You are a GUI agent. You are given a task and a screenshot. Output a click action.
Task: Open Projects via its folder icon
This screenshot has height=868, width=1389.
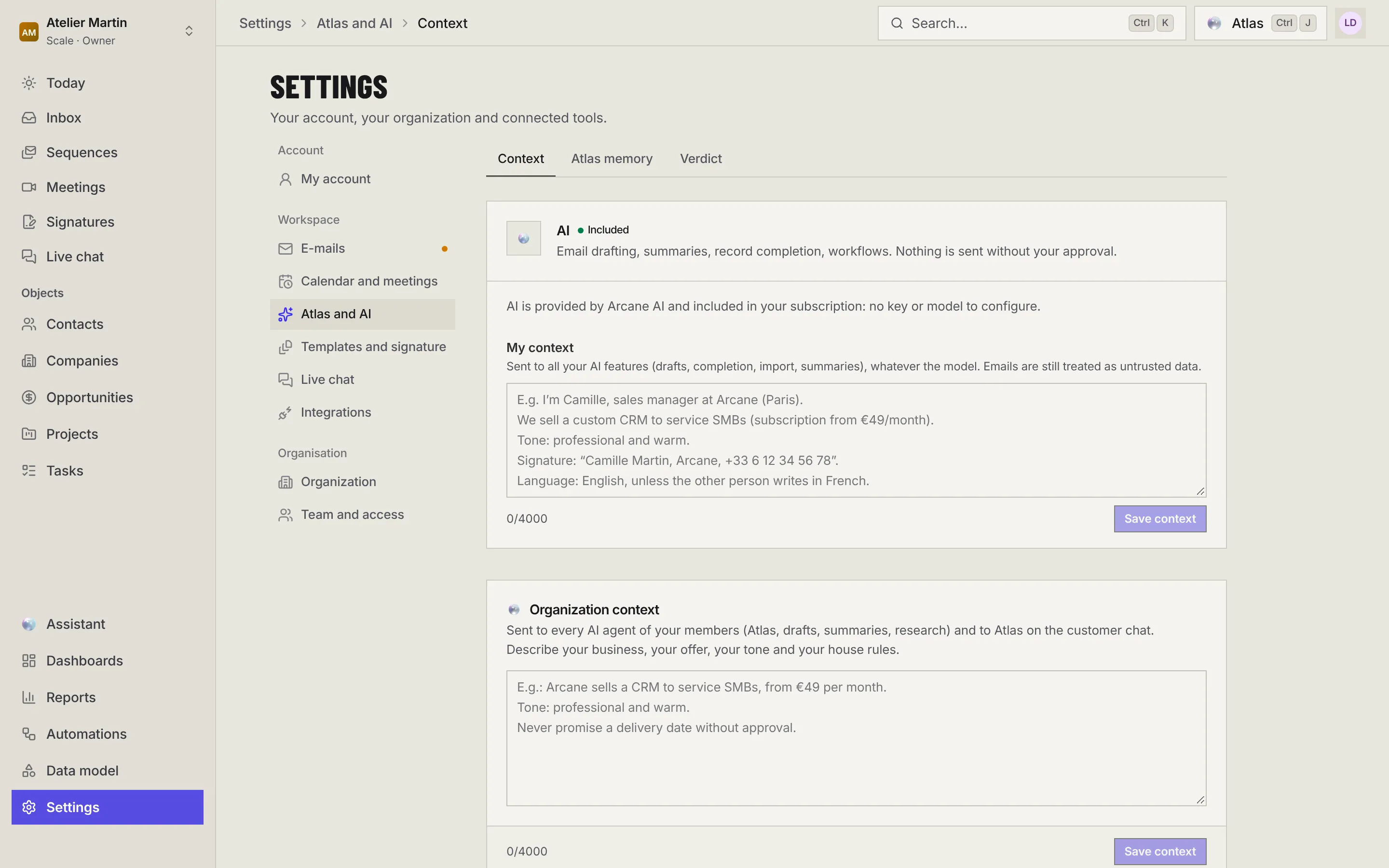(29, 434)
